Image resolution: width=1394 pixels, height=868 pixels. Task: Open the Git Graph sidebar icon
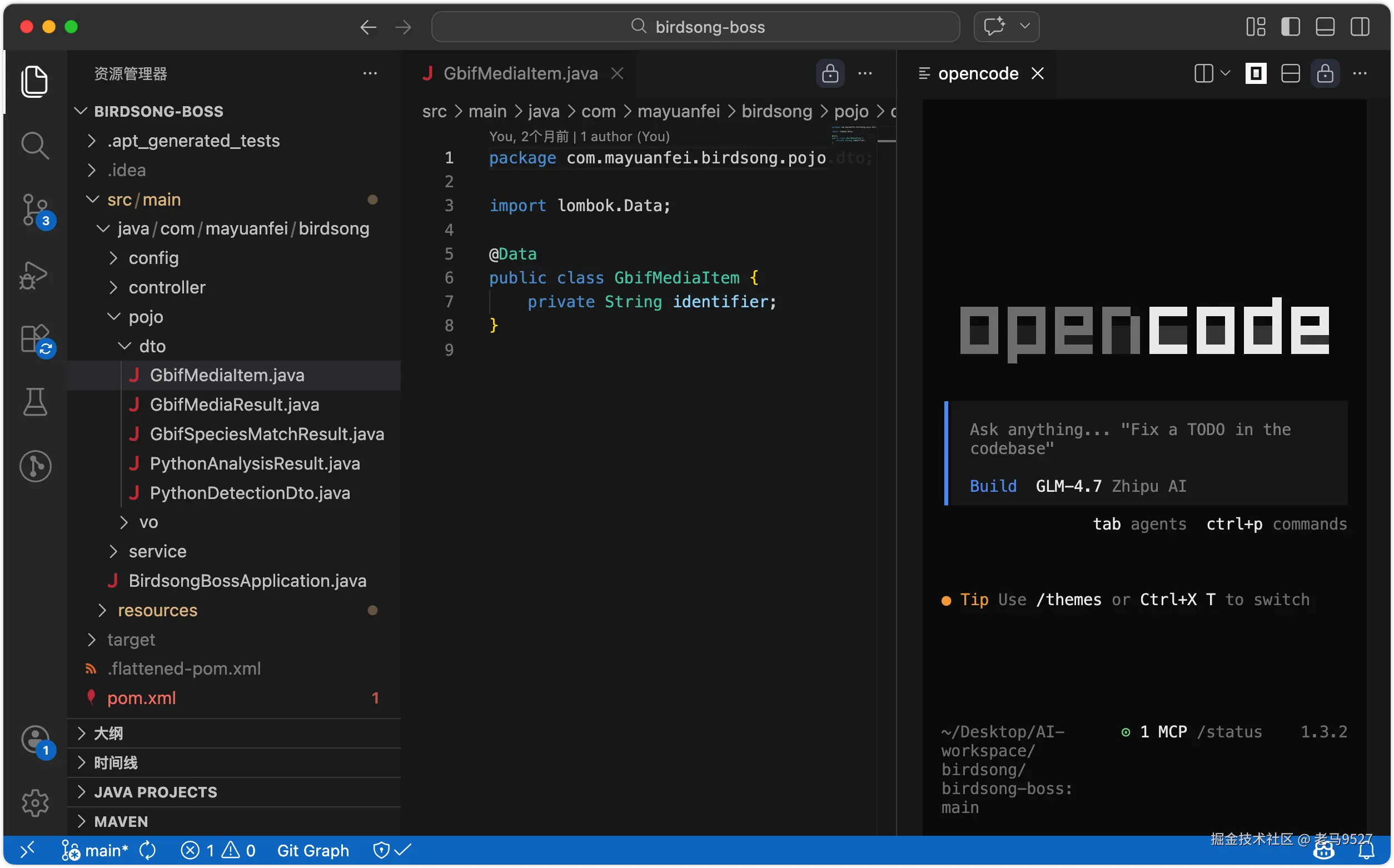point(34,466)
